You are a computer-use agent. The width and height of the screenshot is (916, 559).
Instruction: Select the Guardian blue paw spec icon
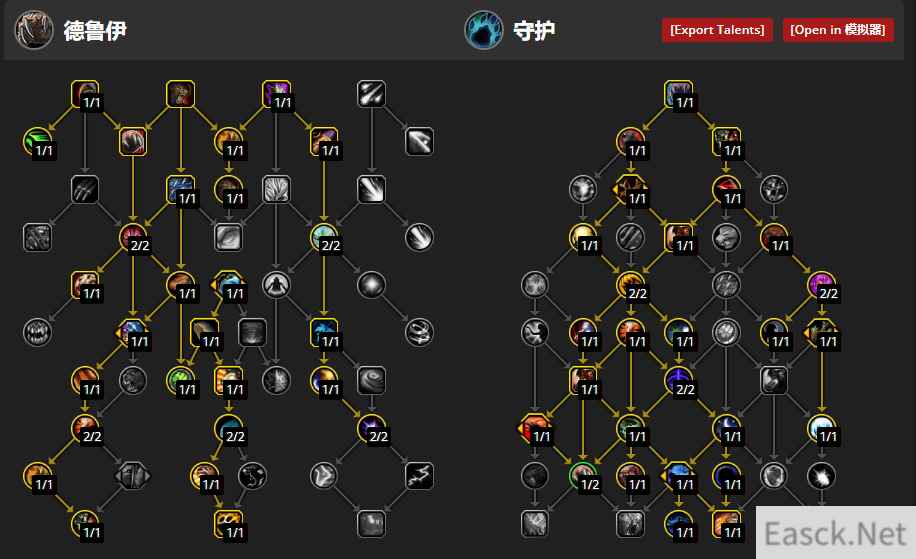coord(484,30)
